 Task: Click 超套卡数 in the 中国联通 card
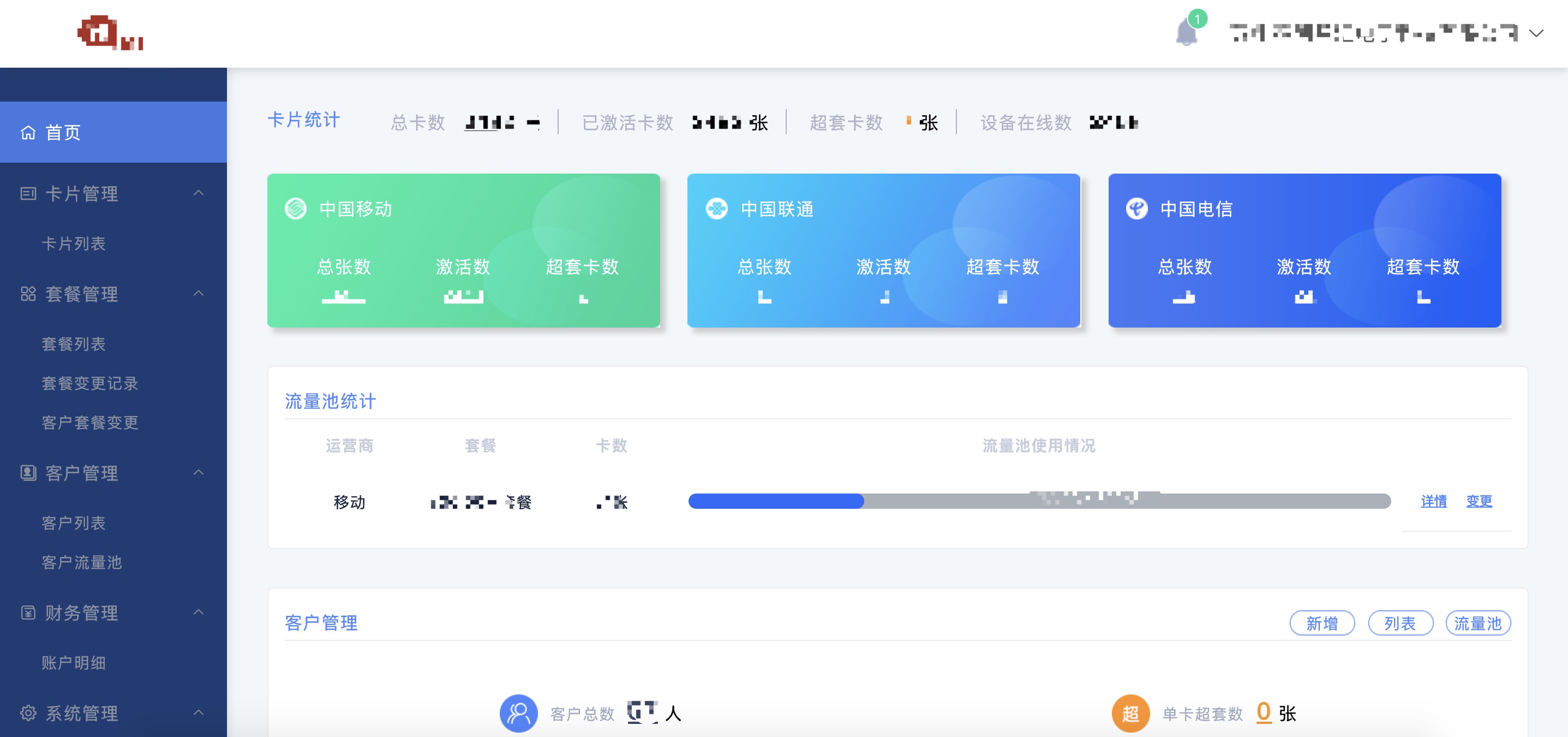1003,267
